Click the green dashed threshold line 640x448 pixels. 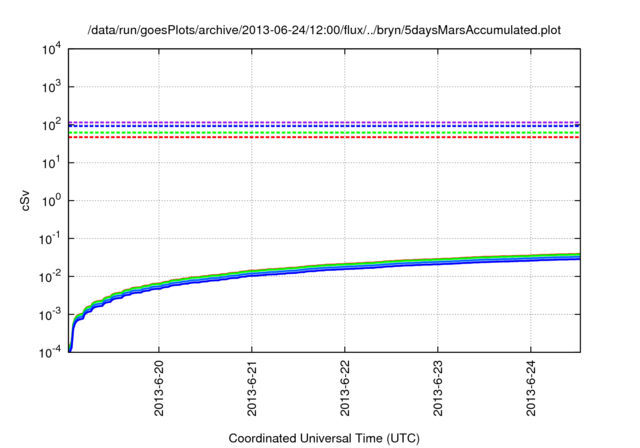pos(324,133)
